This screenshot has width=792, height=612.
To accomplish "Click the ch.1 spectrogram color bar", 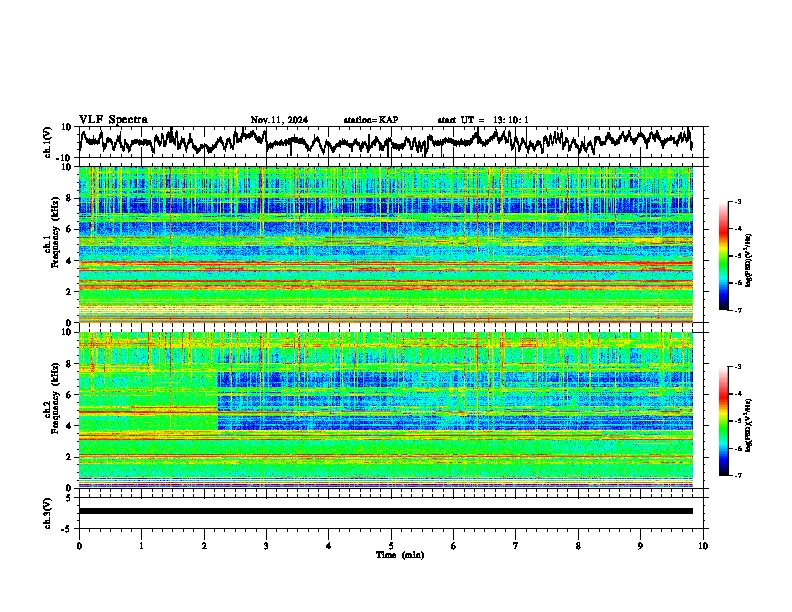I will (x=723, y=256).
